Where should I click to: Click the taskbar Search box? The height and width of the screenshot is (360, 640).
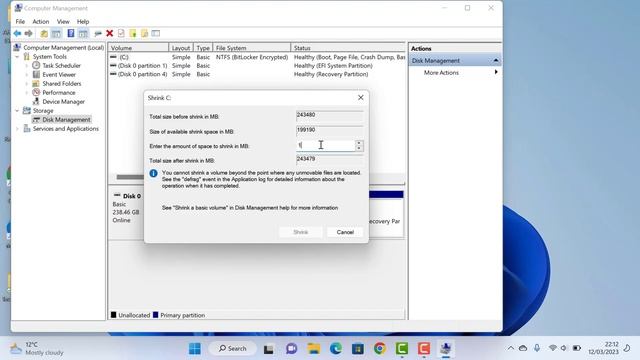(x=232, y=349)
